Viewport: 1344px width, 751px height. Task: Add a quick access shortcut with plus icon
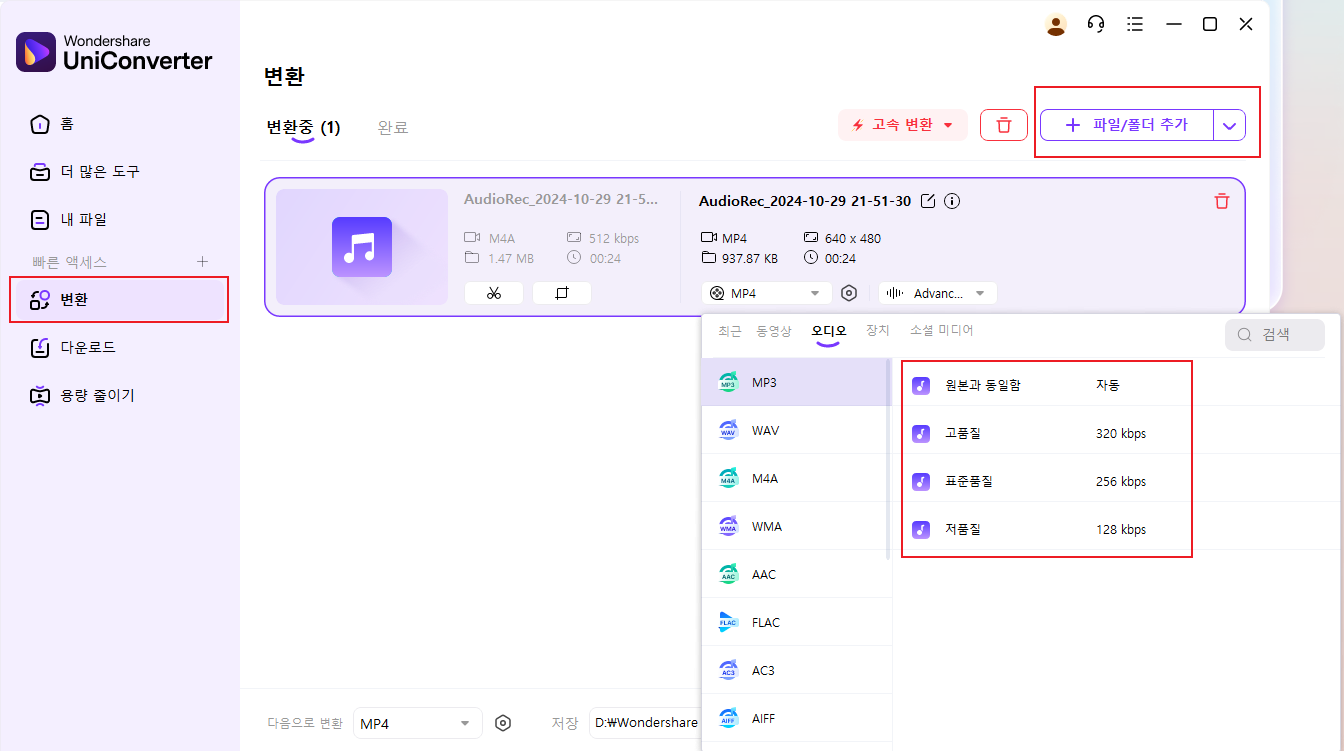(x=202, y=262)
